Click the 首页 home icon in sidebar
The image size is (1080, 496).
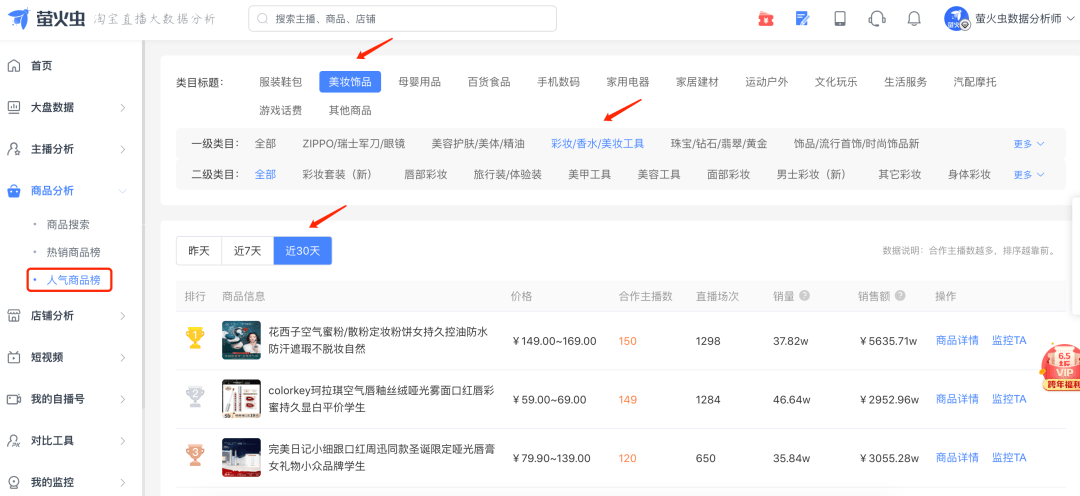(14, 66)
